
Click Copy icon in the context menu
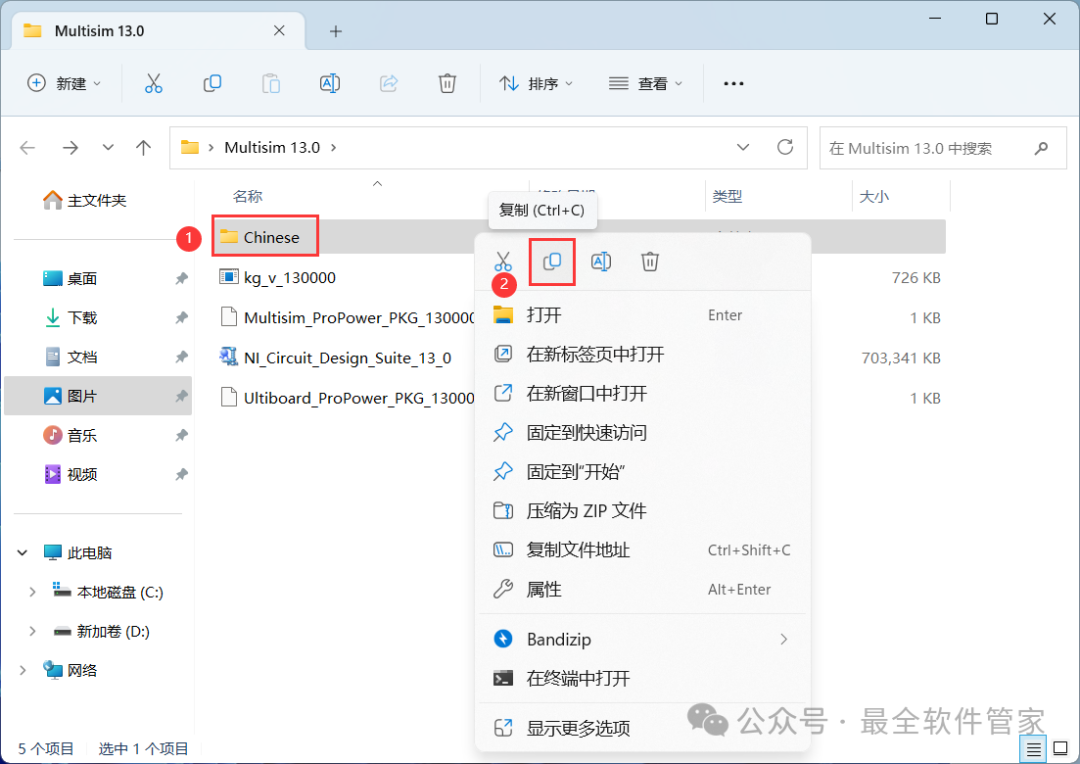click(x=552, y=261)
